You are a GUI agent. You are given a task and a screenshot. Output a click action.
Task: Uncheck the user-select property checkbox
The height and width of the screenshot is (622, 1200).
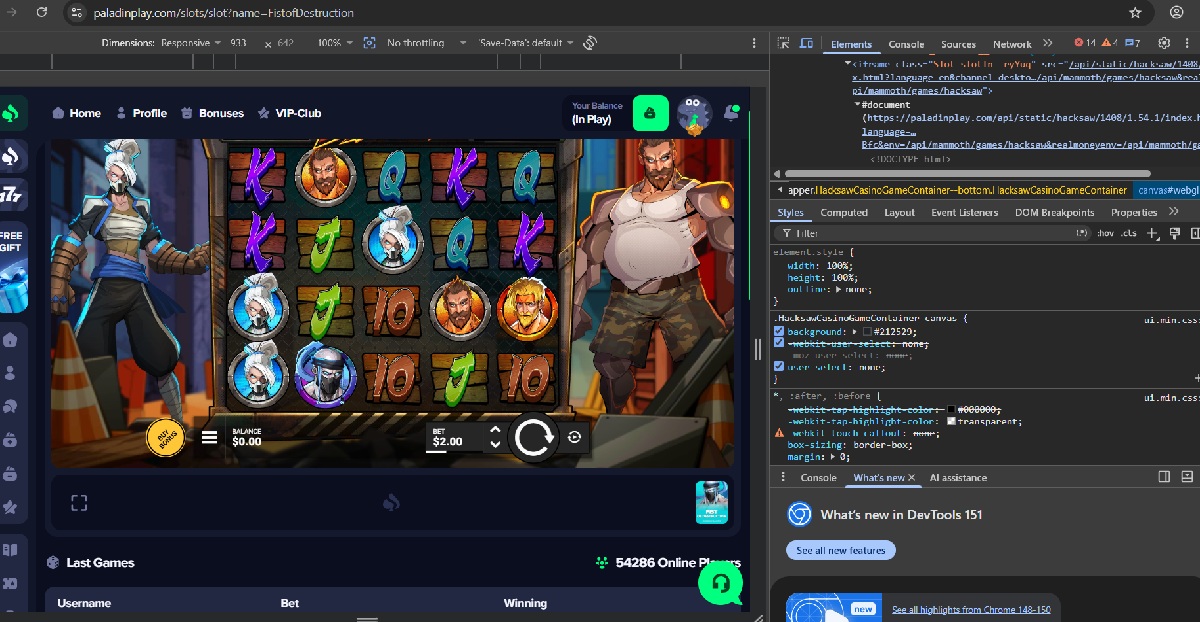780,366
